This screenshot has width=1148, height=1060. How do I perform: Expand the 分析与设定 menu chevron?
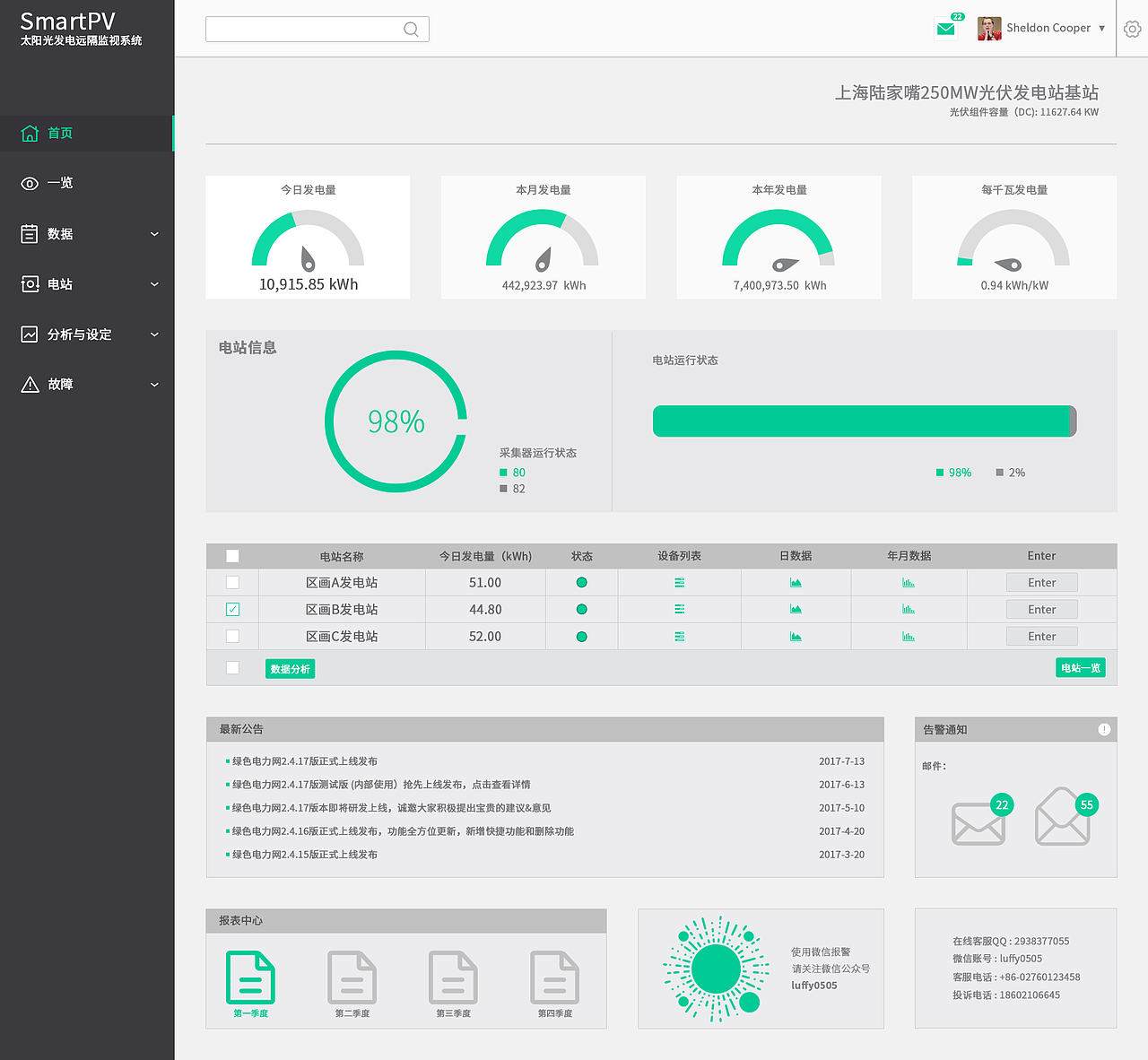[x=154, y=335]
